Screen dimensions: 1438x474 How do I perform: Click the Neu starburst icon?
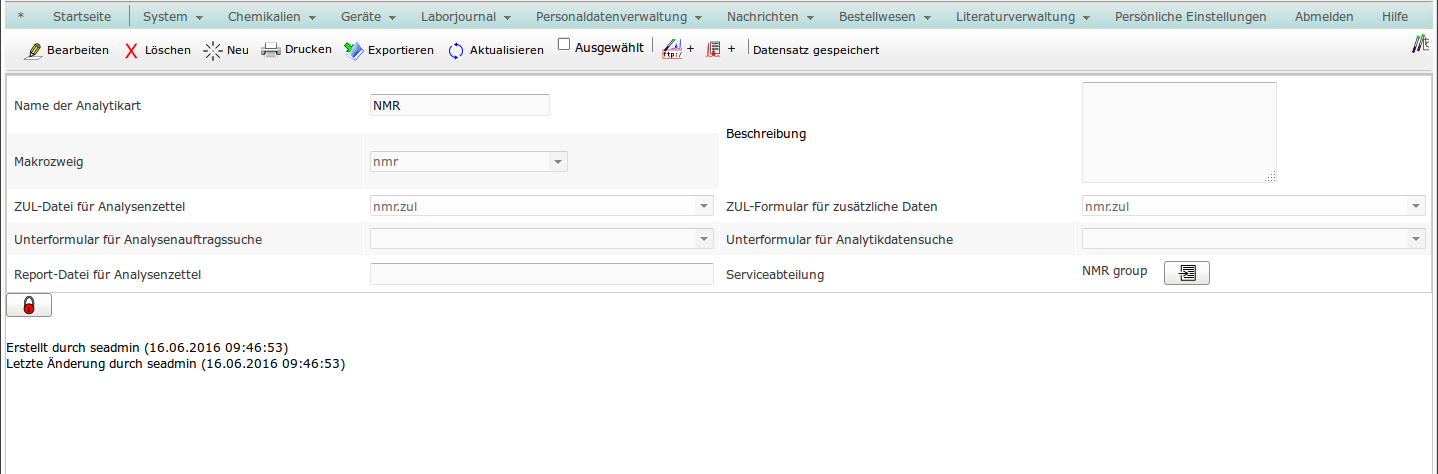[x=212, y=50]
